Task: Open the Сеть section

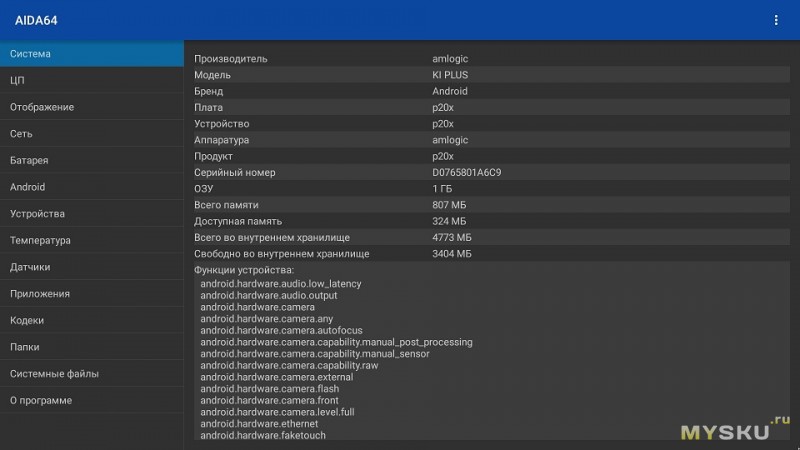Action: point(92,134)
